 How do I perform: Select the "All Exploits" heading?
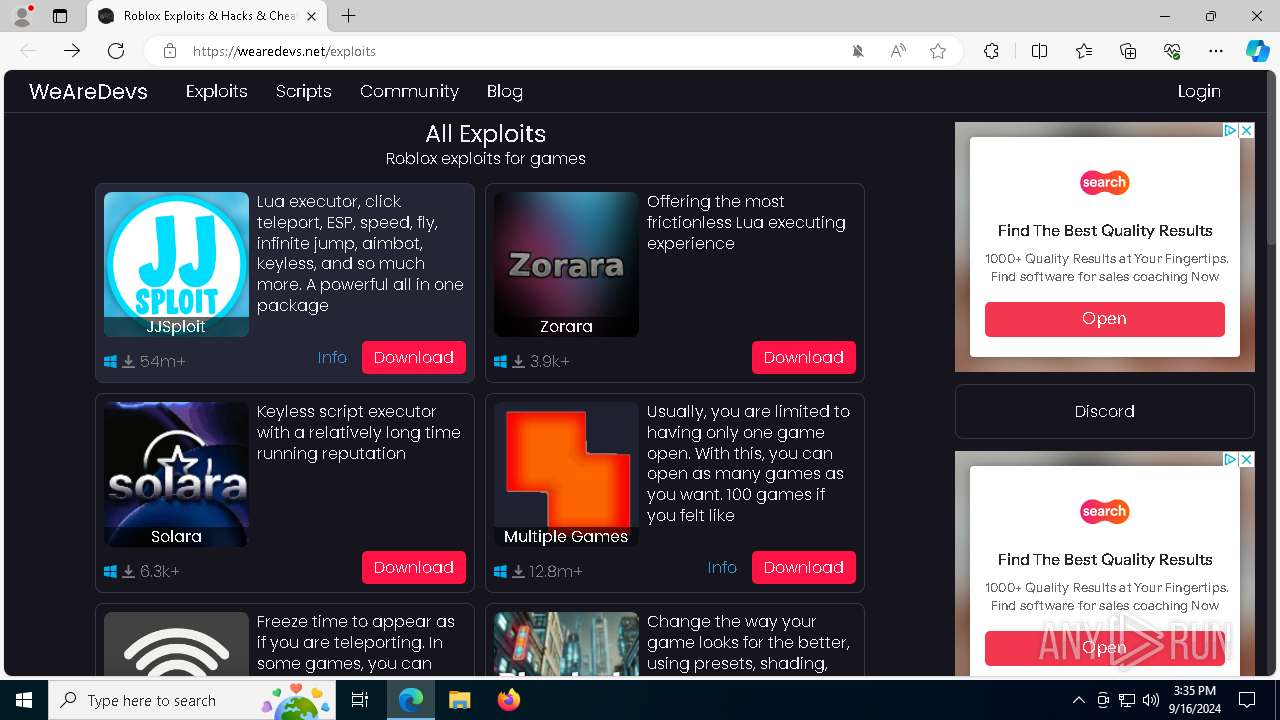pyautogui.click(x=485, y=134)
